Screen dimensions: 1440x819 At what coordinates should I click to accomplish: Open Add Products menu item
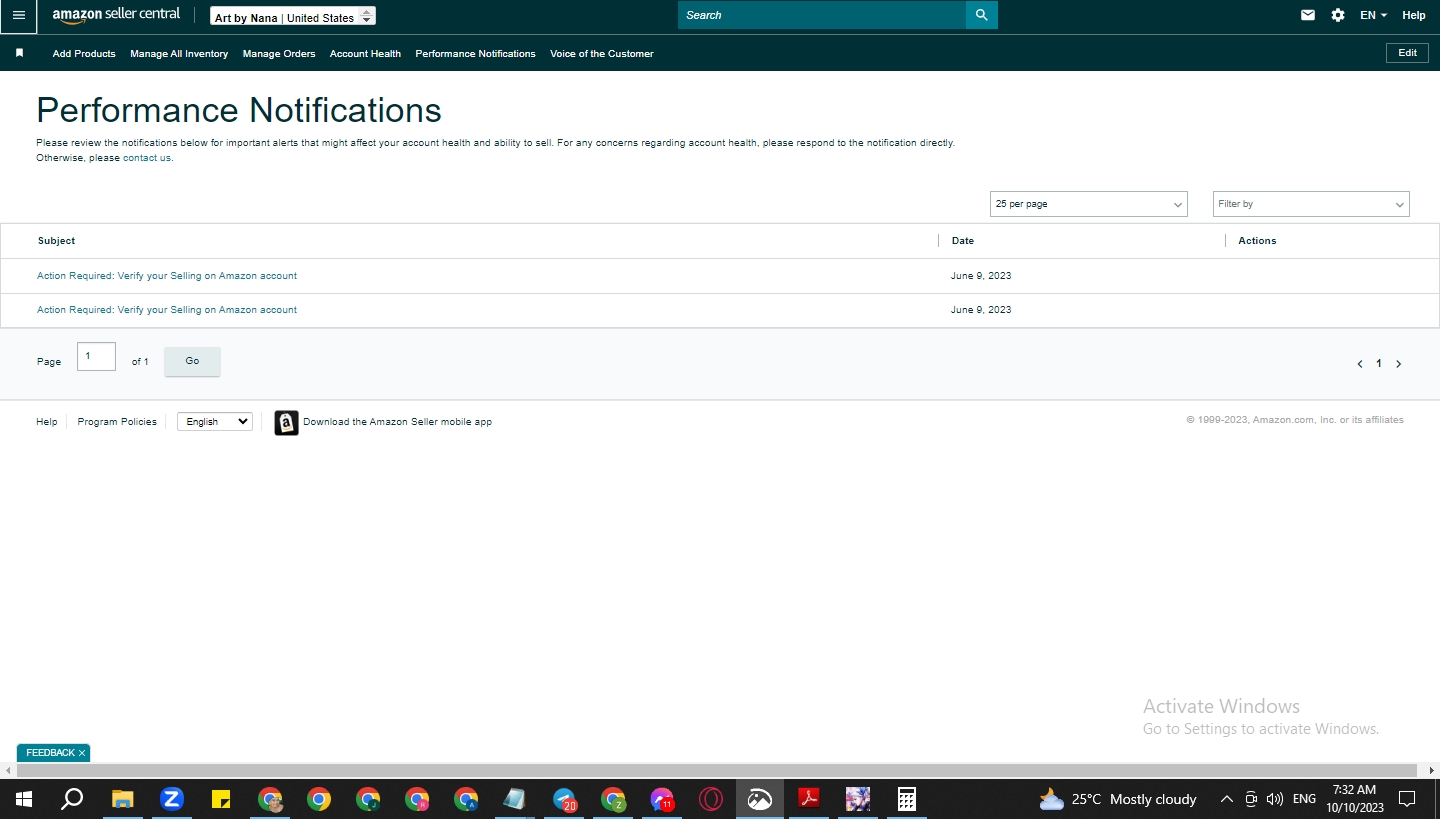[84, 54]
